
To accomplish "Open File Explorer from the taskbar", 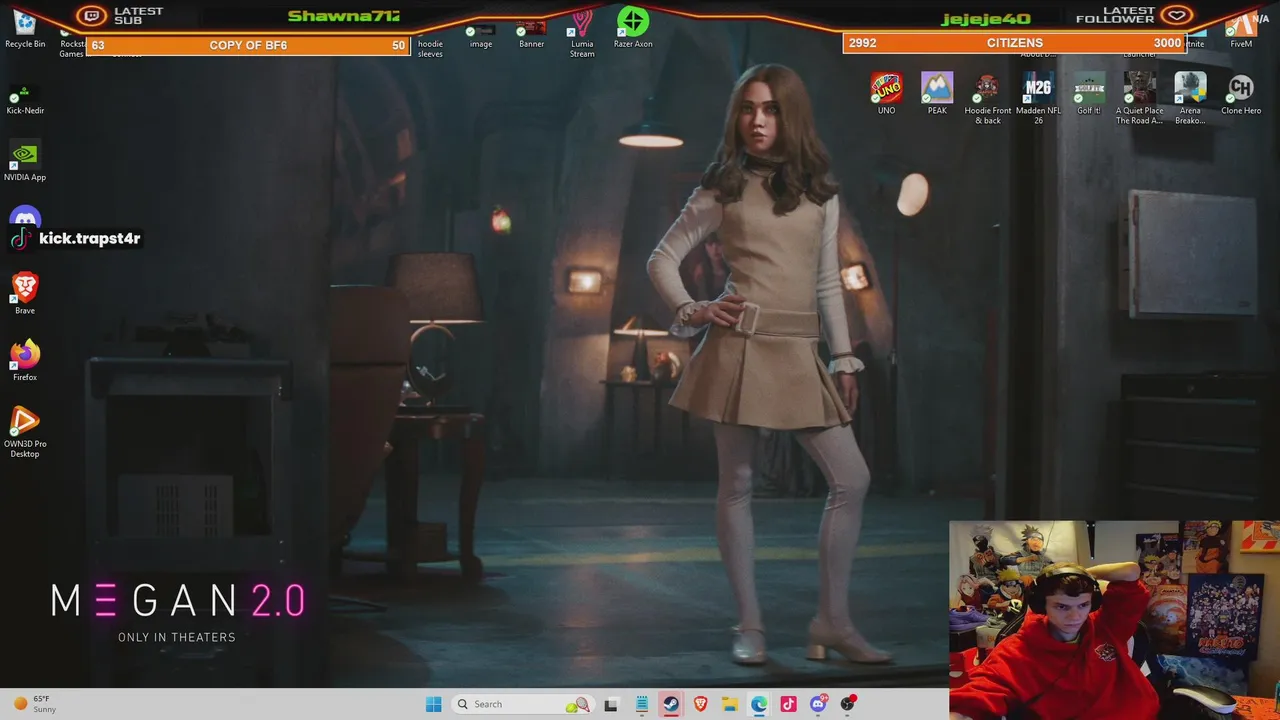I will 730,704.
